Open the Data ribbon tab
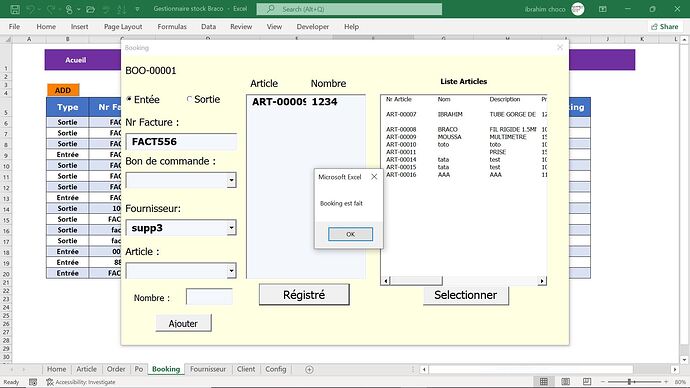Viewport: 690px width, 388px height. (x=209, y=27)
